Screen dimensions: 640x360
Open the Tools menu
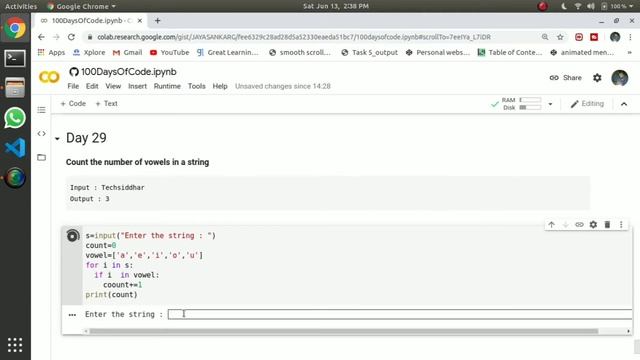[196, 86]
